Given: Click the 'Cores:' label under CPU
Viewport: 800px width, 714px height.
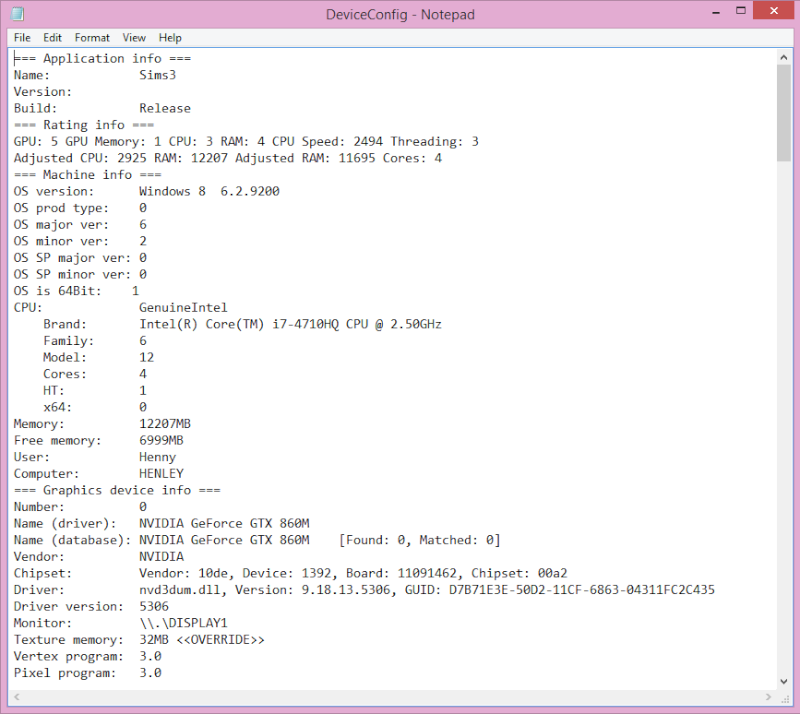Looking at the screenshot, I should [x=65, y=374].
